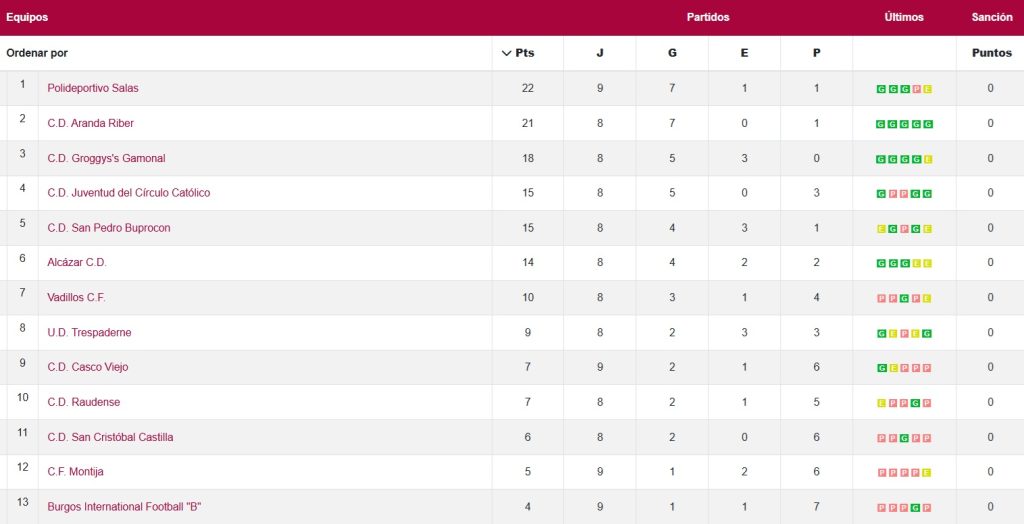
Task: Sort standings by the E column header
Action: coord(744,53)
